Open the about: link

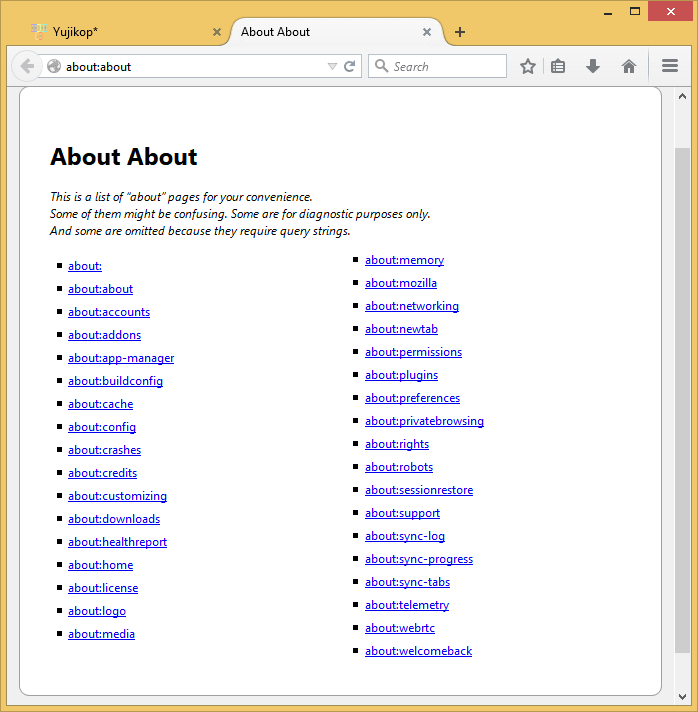tap(85, 266)
